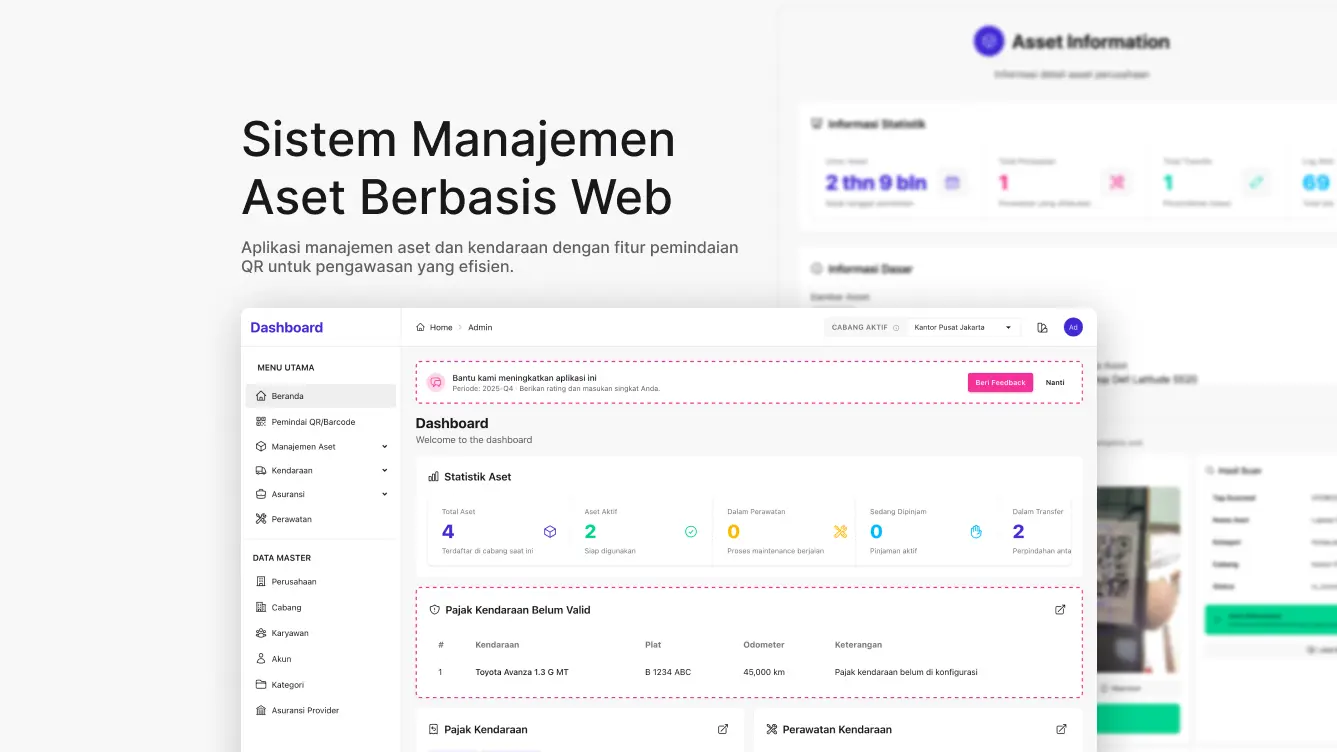Click the theme icon beside user avatar
The height and width of the screenshot is (752, 1337).
click(1042, 328)
